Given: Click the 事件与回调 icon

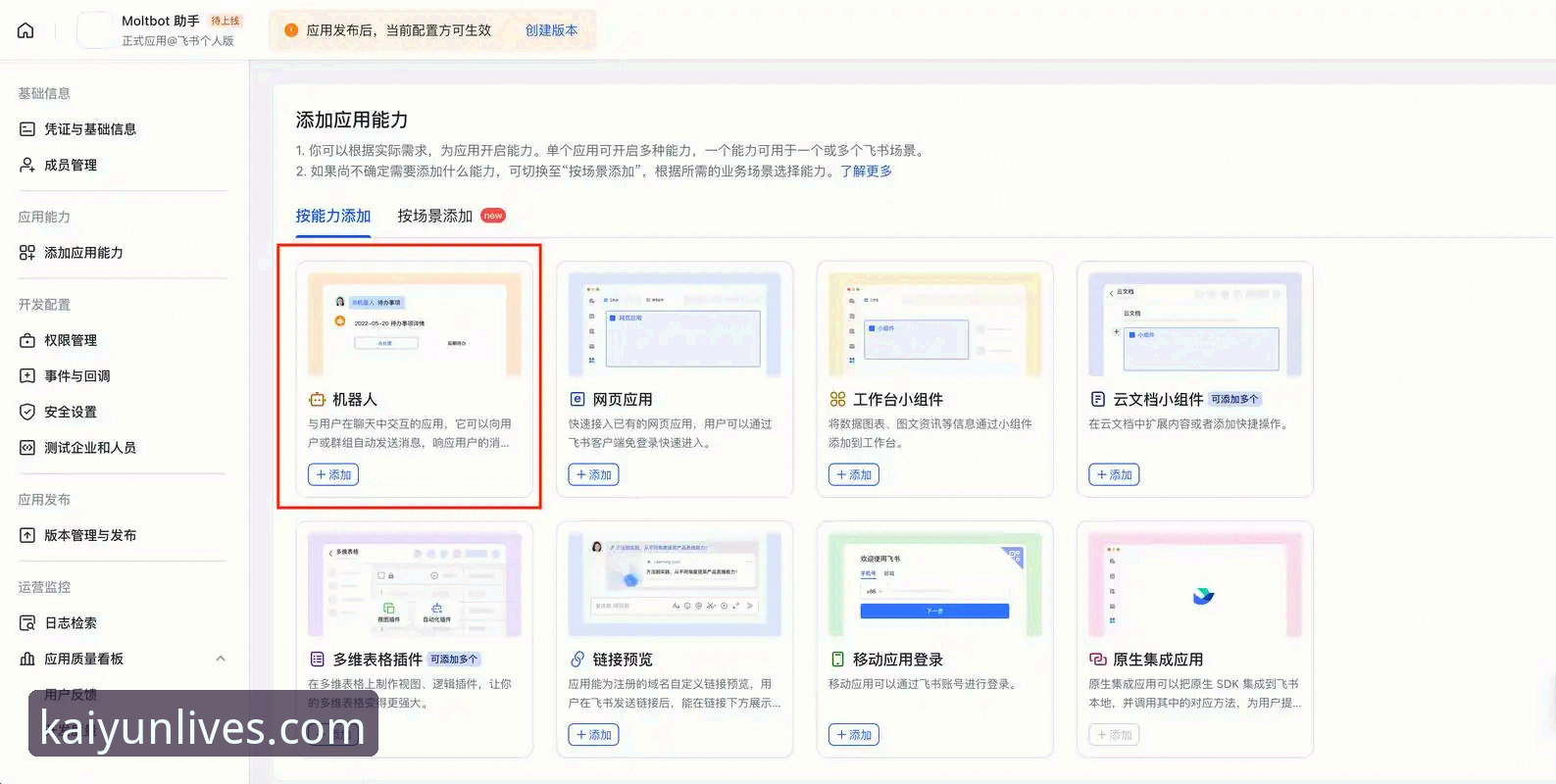Looking at the screenshot, I should (x=27, y=376).
